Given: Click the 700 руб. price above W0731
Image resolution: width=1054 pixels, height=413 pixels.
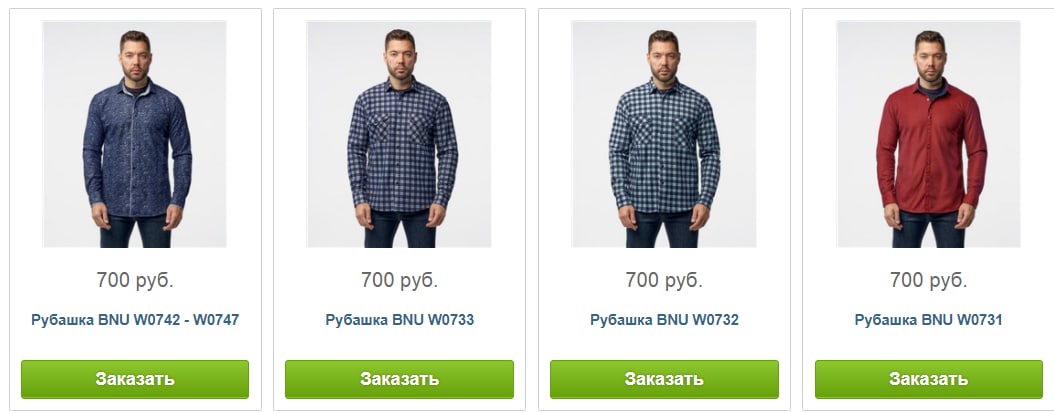Looking at the screenshot, I should pyautogui.click(x=928, y=280).
